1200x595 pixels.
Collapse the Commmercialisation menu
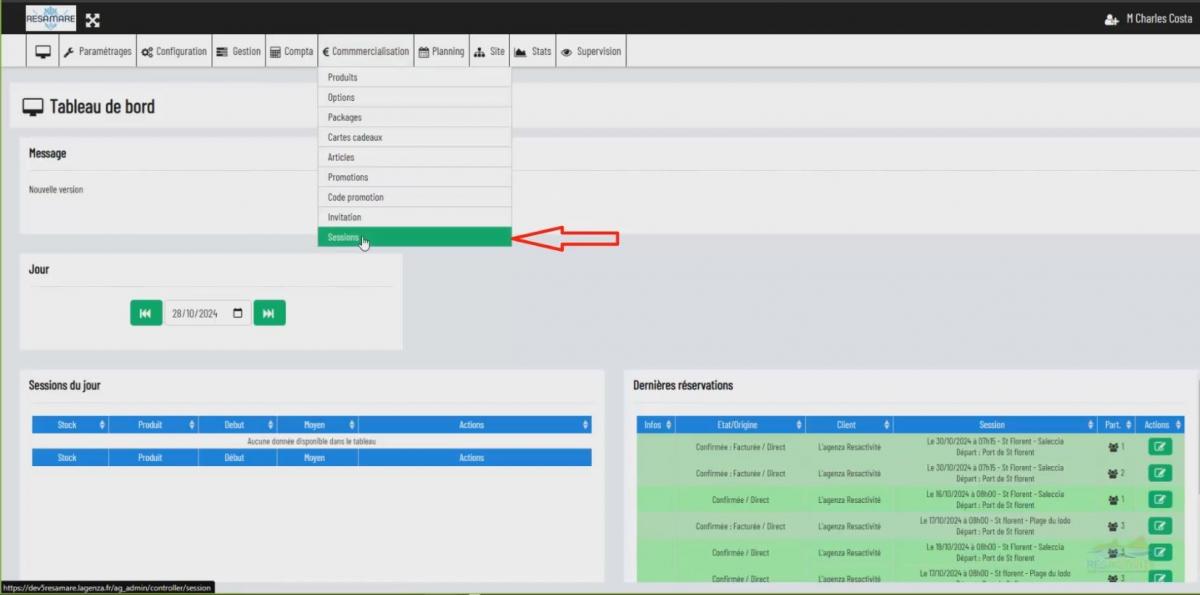click(x=366, y=52)
